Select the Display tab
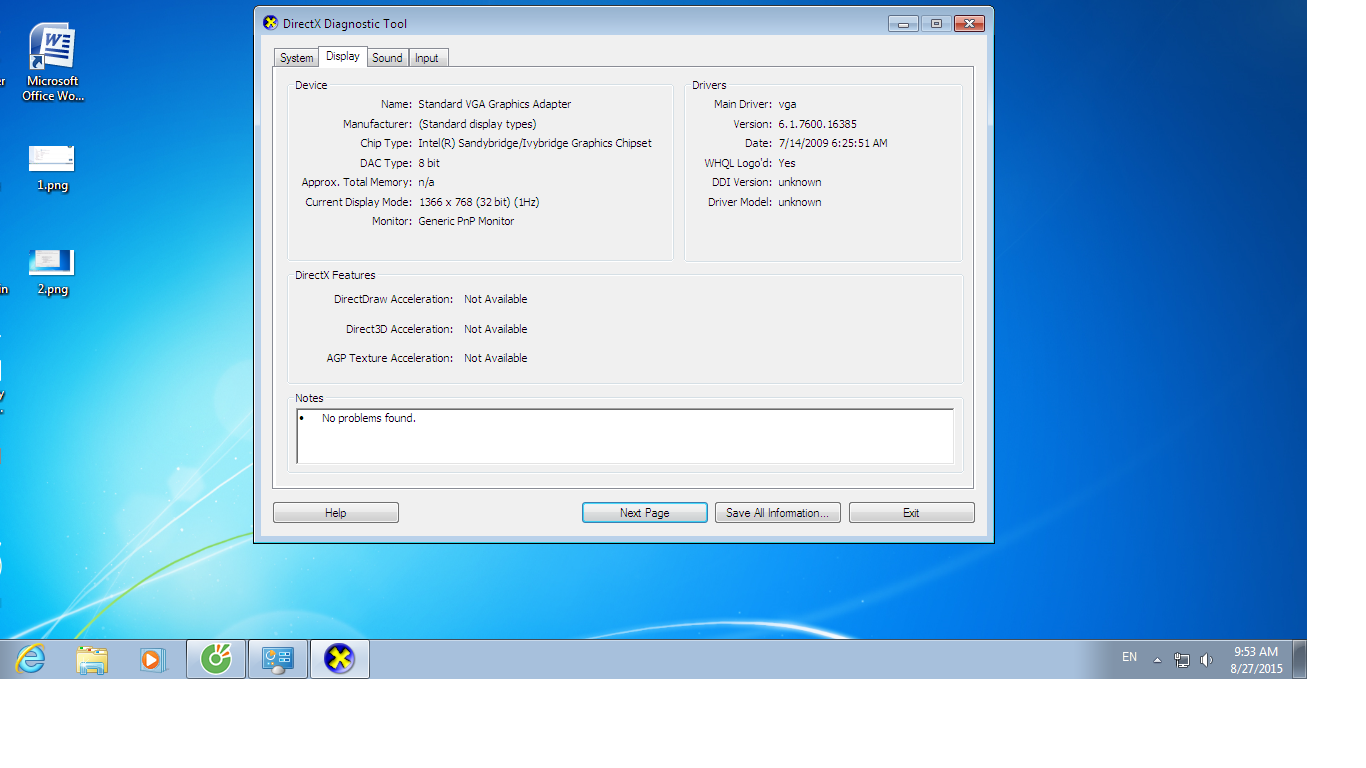Screen dimensions: 1366x768 (x=343, y=57)
